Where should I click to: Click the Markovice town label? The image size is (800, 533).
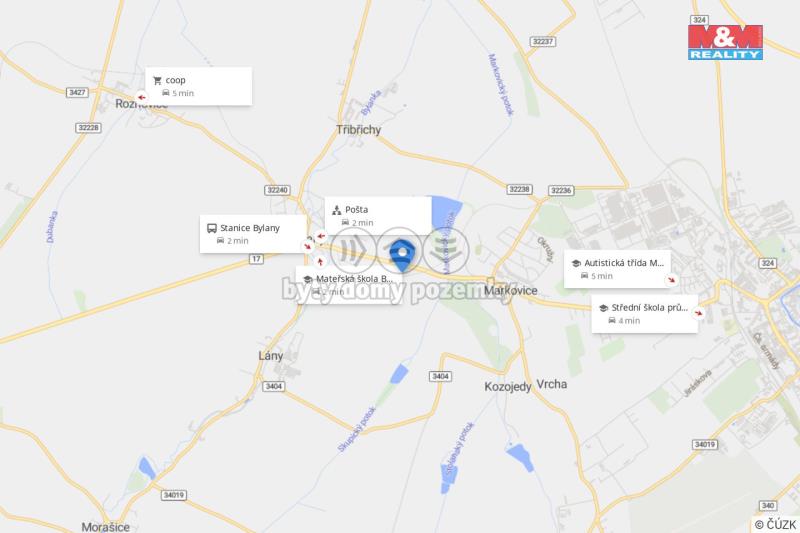tap(510, 291)
